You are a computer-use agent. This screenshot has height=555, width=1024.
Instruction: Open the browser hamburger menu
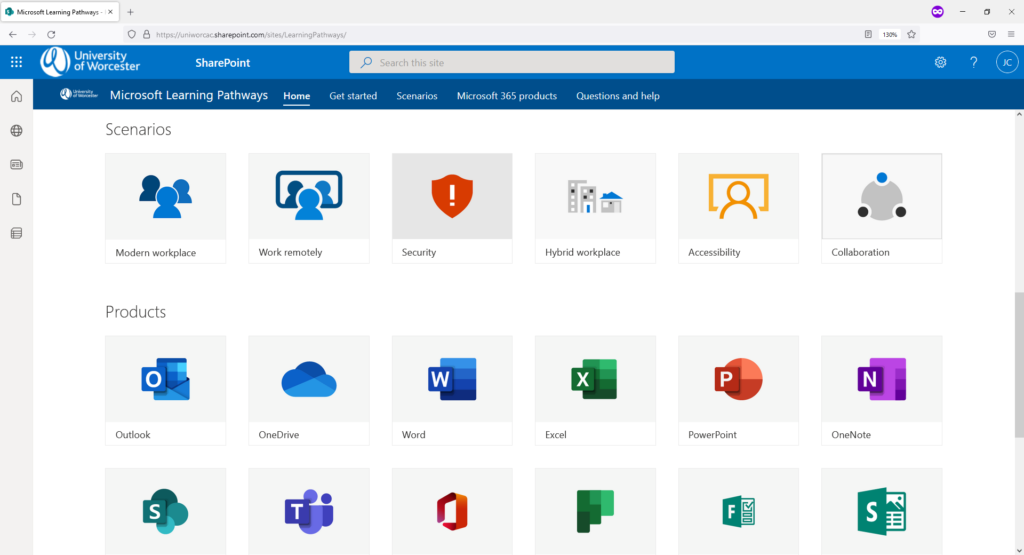coord(1011,35)
